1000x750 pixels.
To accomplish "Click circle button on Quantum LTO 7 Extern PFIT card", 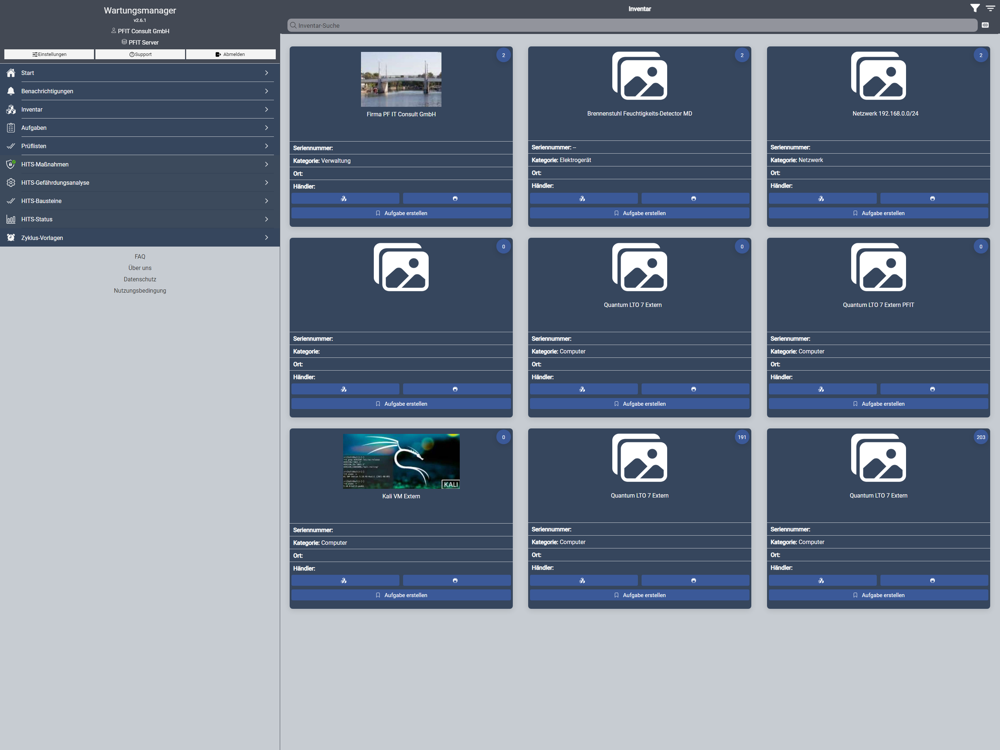I will (x=934, y=389).
